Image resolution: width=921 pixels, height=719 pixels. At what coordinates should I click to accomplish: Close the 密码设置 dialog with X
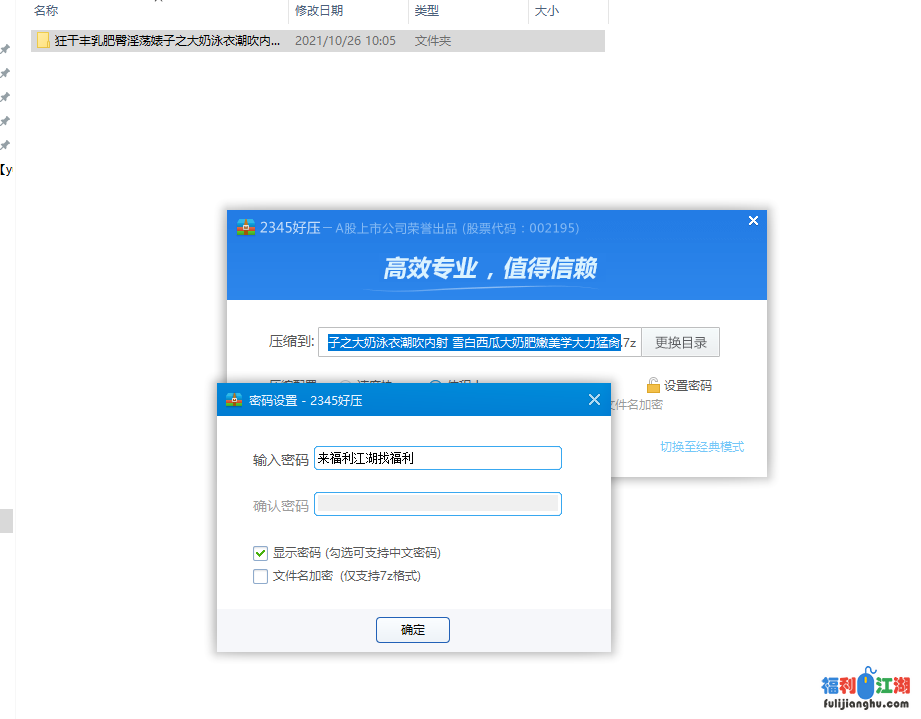pos(594,400)
